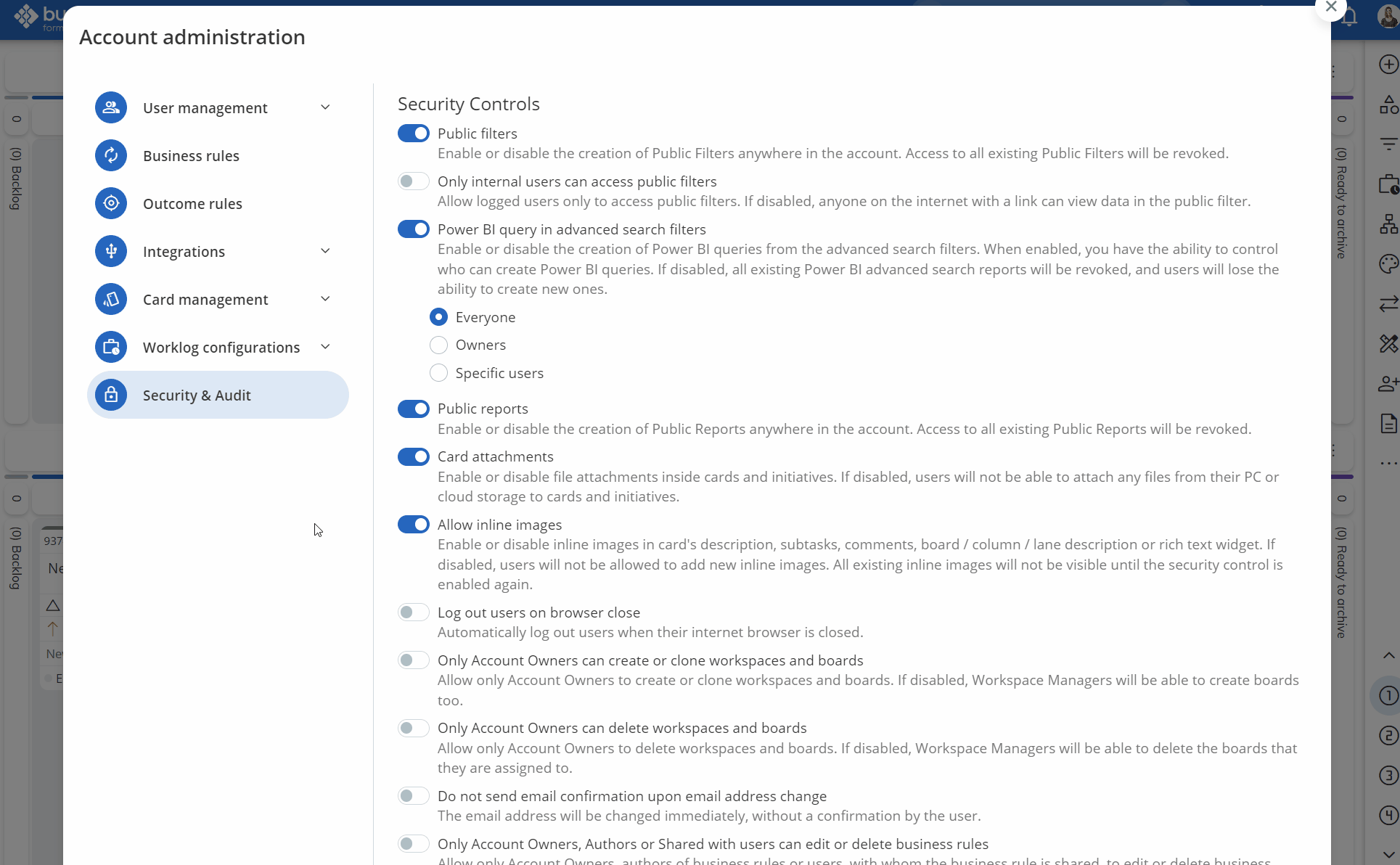
Task: Click the document icon in right sidebar
Action: 1388,423
